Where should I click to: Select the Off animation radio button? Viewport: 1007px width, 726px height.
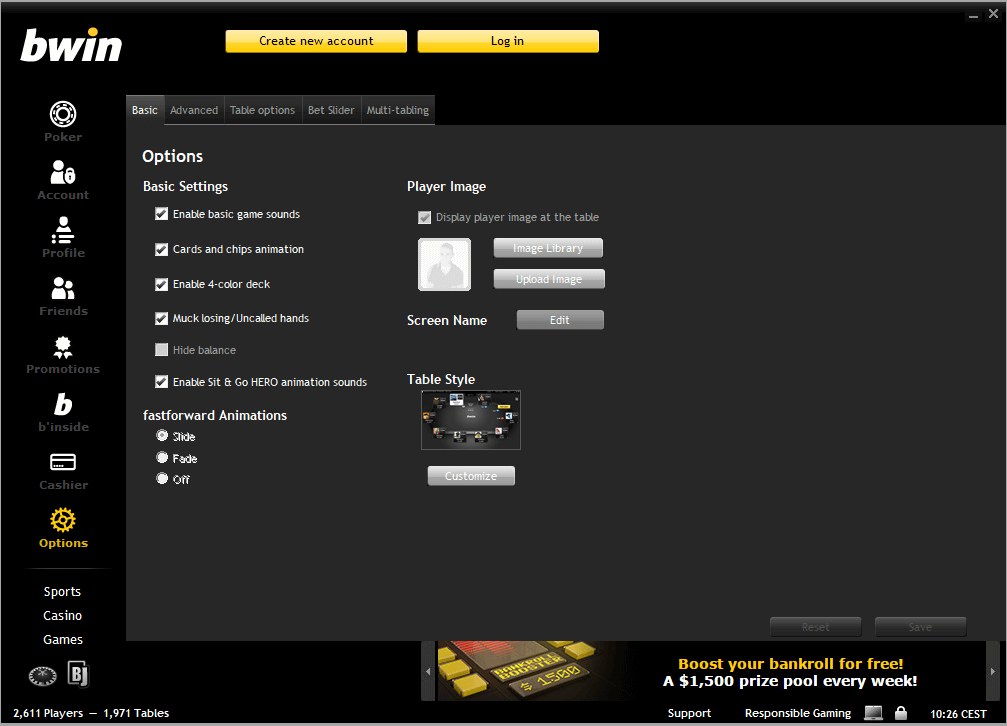[162, 479]
